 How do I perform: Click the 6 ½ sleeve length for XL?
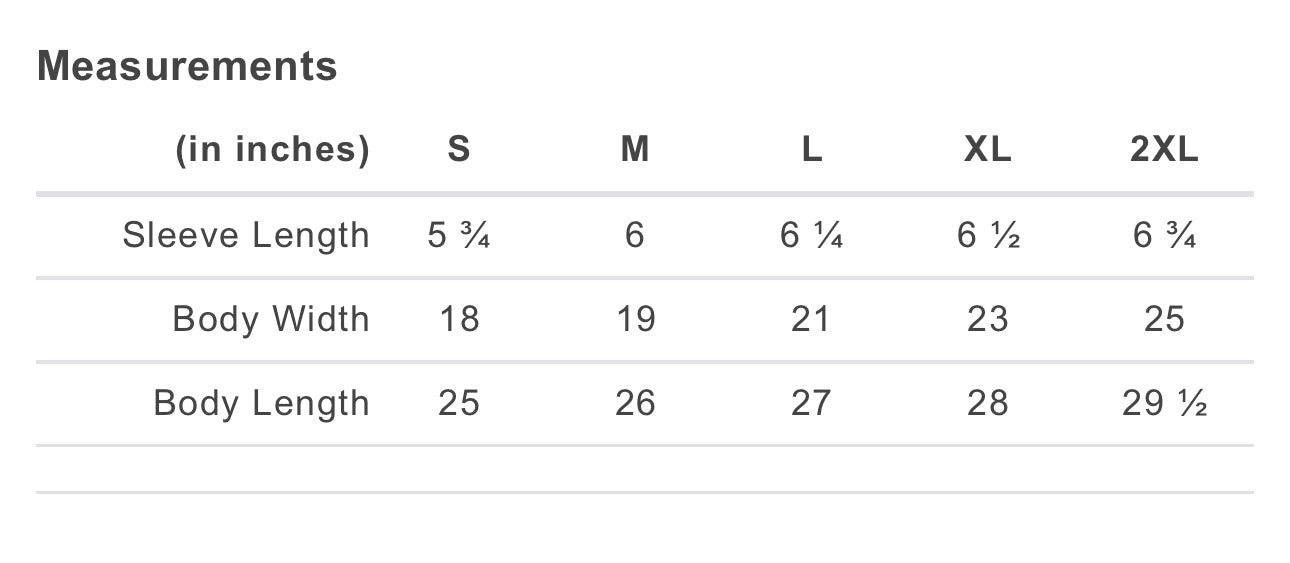987,236
